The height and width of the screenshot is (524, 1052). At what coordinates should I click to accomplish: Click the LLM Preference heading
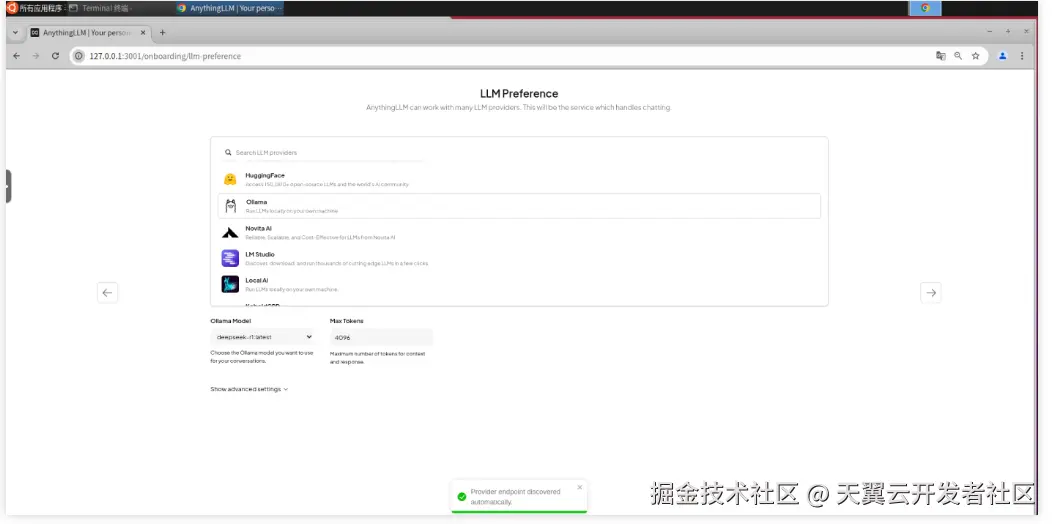tap(519, 93)
